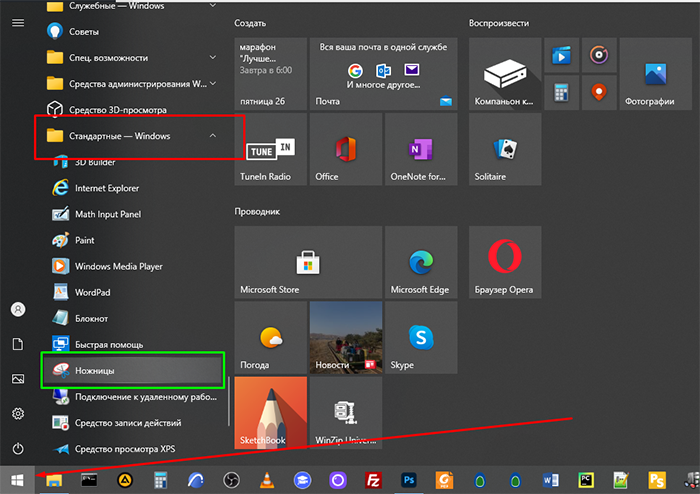The image size is (700, 494).
Task: Open Settings gear in Start sidebar
Action: 18,414
